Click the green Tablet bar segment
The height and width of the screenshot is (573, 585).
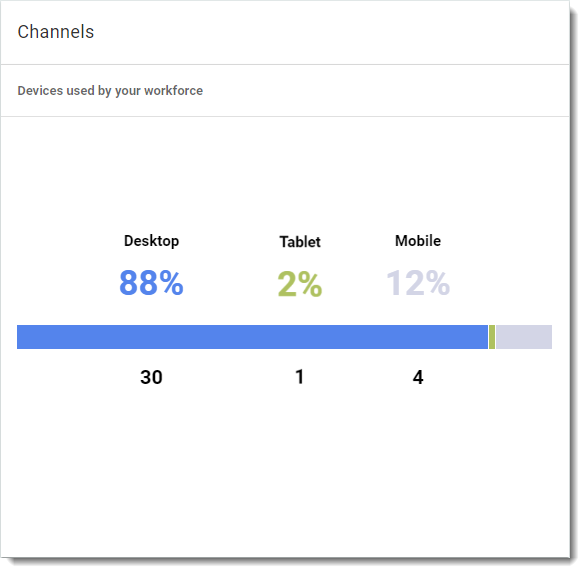point(492,337)
